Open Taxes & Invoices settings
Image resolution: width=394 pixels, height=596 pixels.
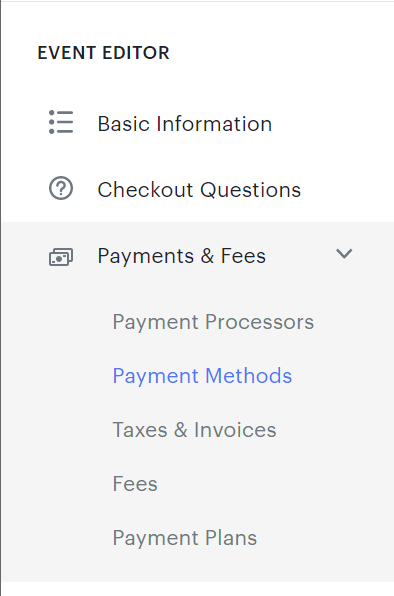tap(194, 430)
